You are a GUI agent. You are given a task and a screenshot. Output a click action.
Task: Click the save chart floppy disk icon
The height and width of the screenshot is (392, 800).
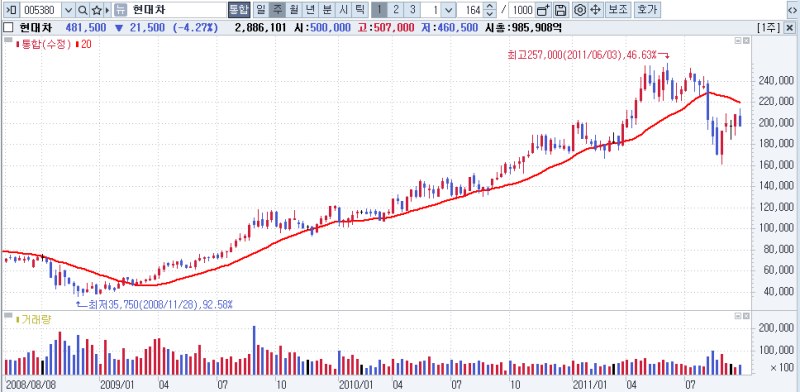pyautogui.click(x=560, y=10)
